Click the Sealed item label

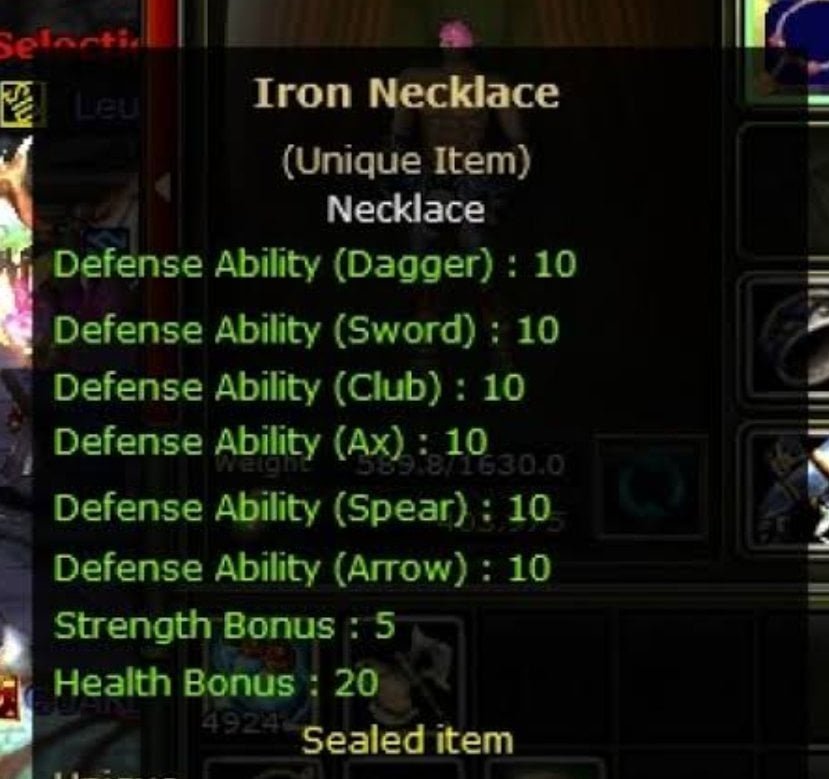pyautogui.click(x=407, y=740)
